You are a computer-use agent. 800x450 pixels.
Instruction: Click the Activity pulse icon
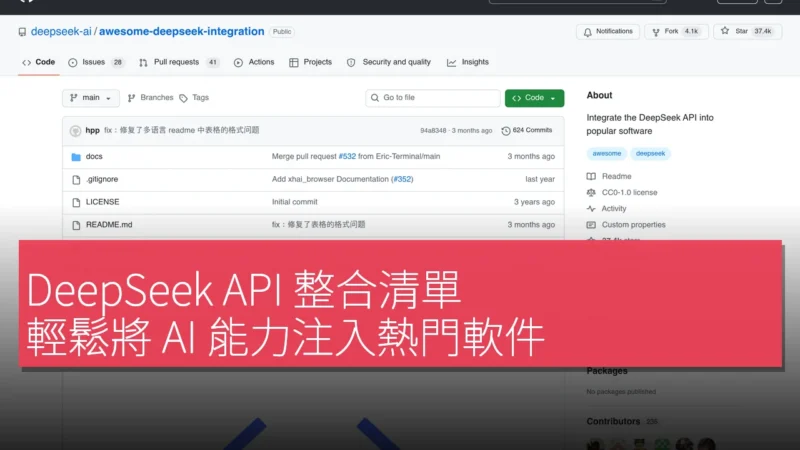click(591, 209)
